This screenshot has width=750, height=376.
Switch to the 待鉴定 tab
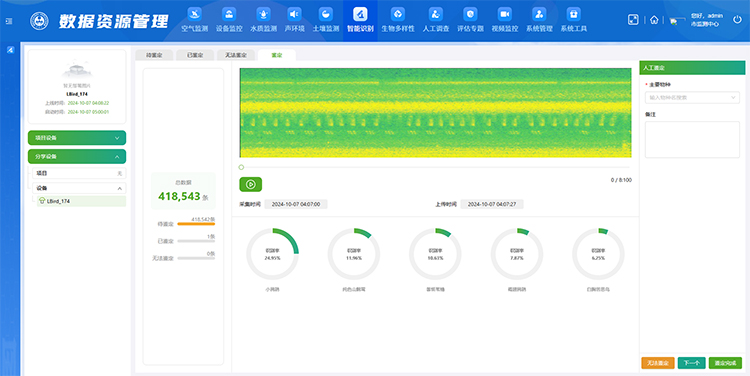point(154,55)
